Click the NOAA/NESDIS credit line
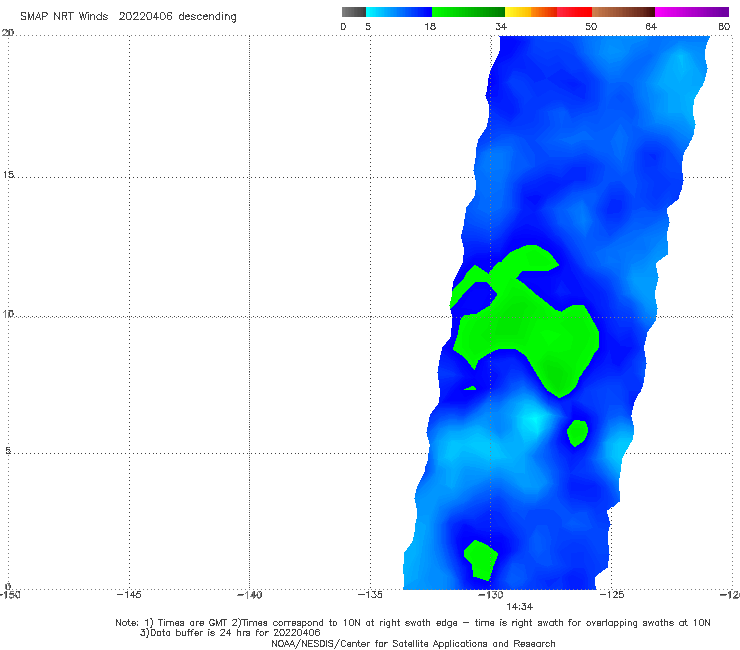Screen dimensions: 740x650 coord(413,644)
